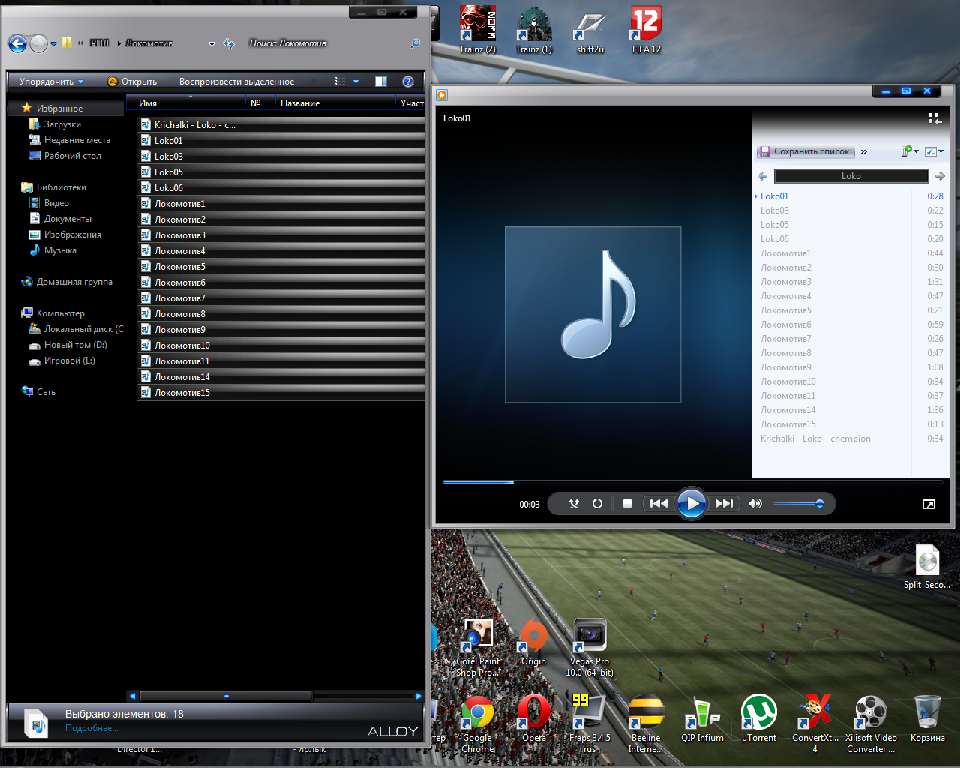The height and width of the screenshot is (768, 960).
Task: Toggle shuffle mode in player
Action: click(x=574, y=504)
